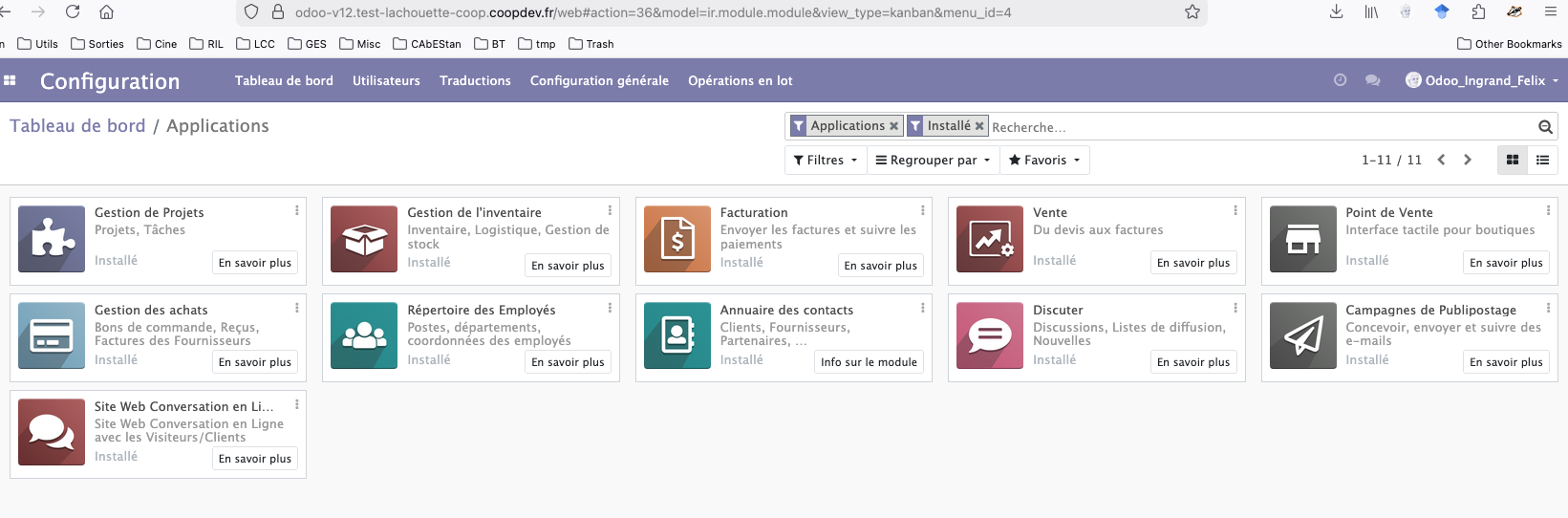This screenshot has width=1568, height=518.
Task: Expand the Regrouper par dropdown
Action: tap(933, 161)
